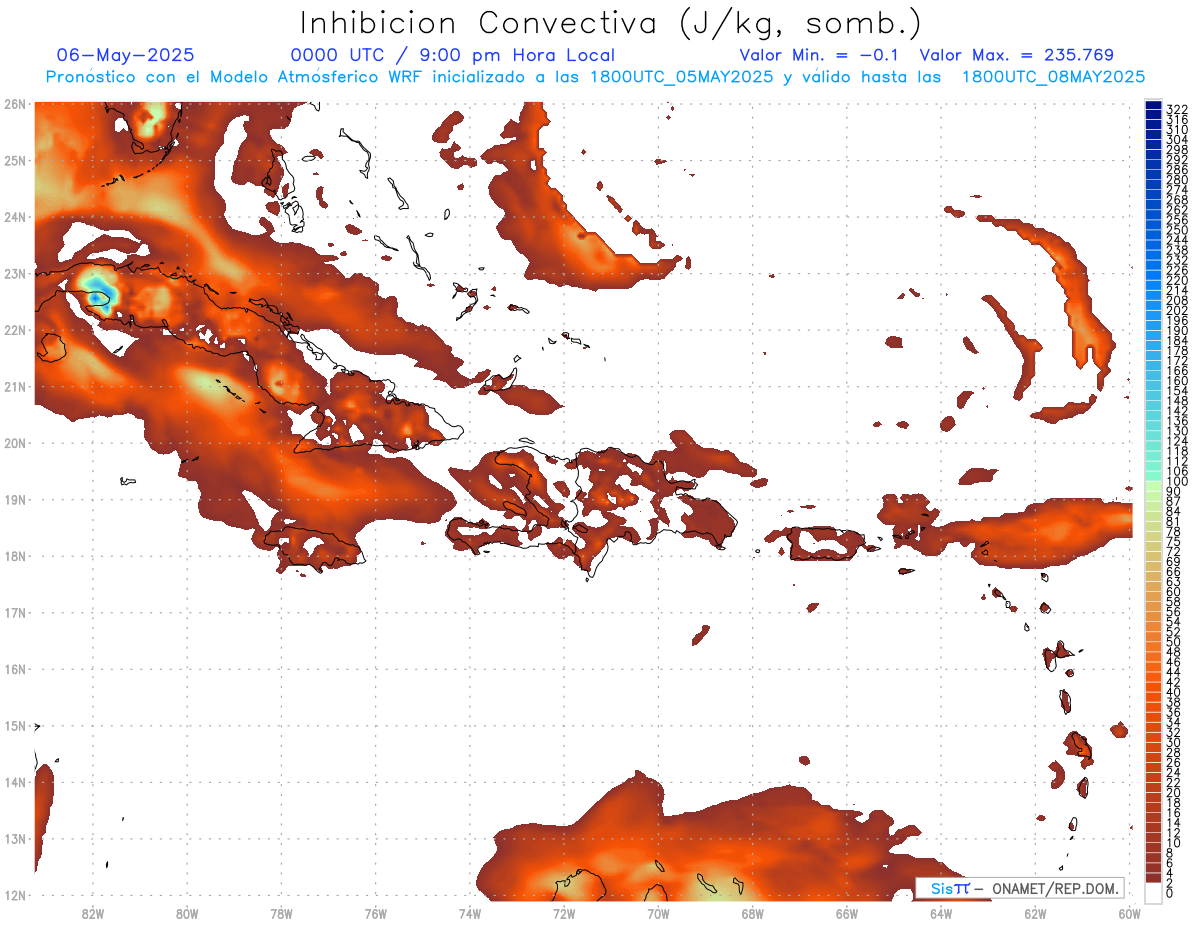Screen dimensions: 1200x927
Task: Click the 80W longitude label
Action: coord(187,913)
